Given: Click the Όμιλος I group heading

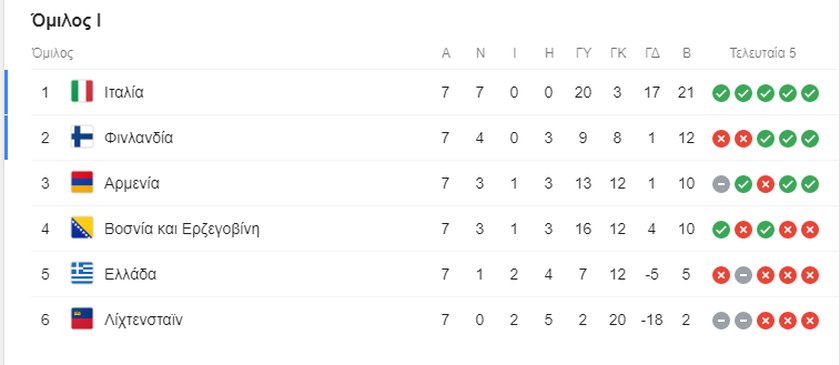Looking at the screenshot, I should (x=66, y=21).
